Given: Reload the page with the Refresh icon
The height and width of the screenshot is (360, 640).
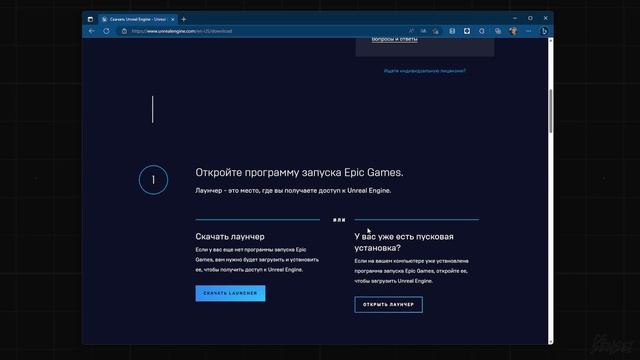Looking at the screenshot, I should [x=106, y=31].
